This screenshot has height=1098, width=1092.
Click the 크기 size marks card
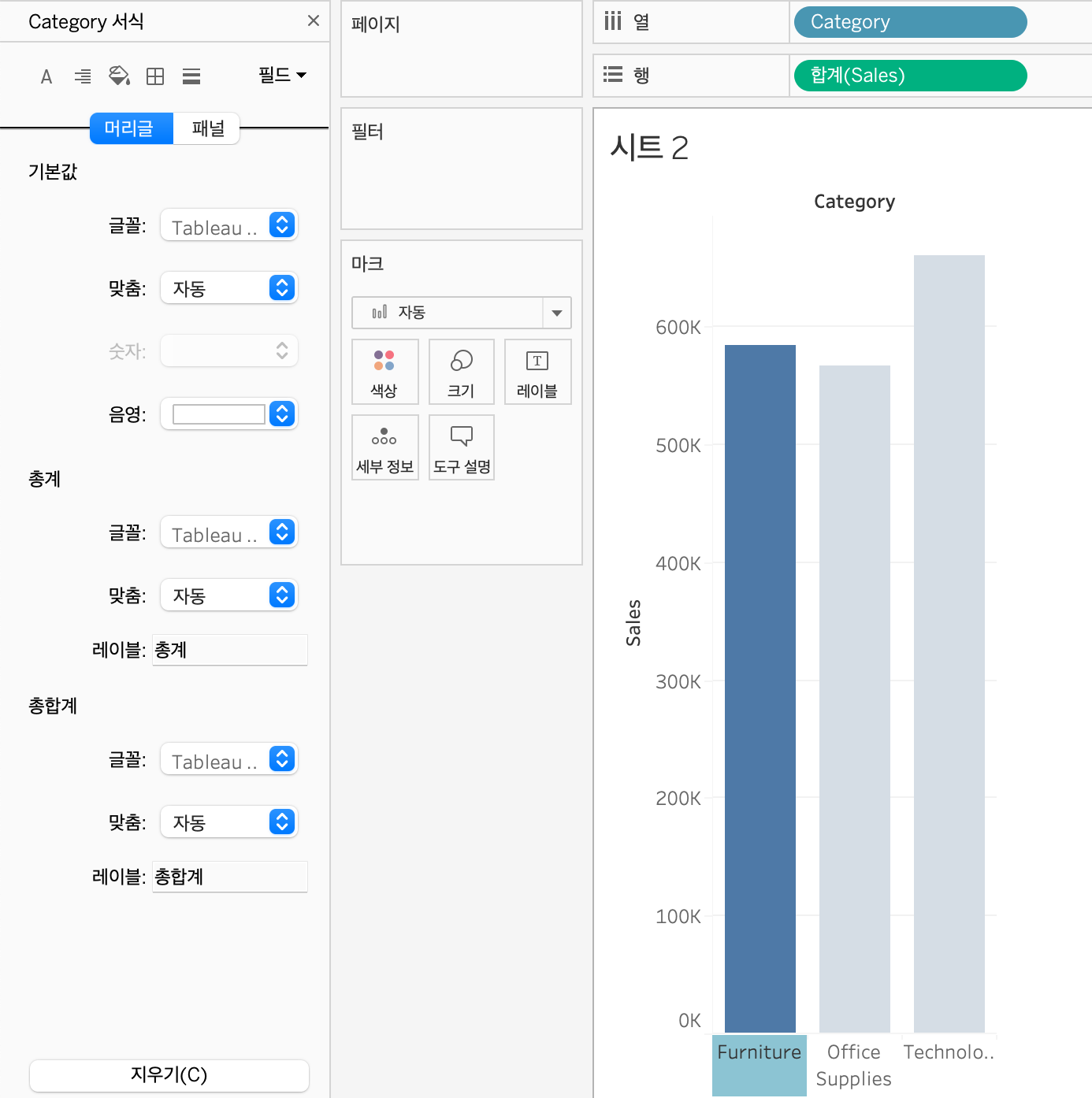pyautogui.click(x=462, y=372)
